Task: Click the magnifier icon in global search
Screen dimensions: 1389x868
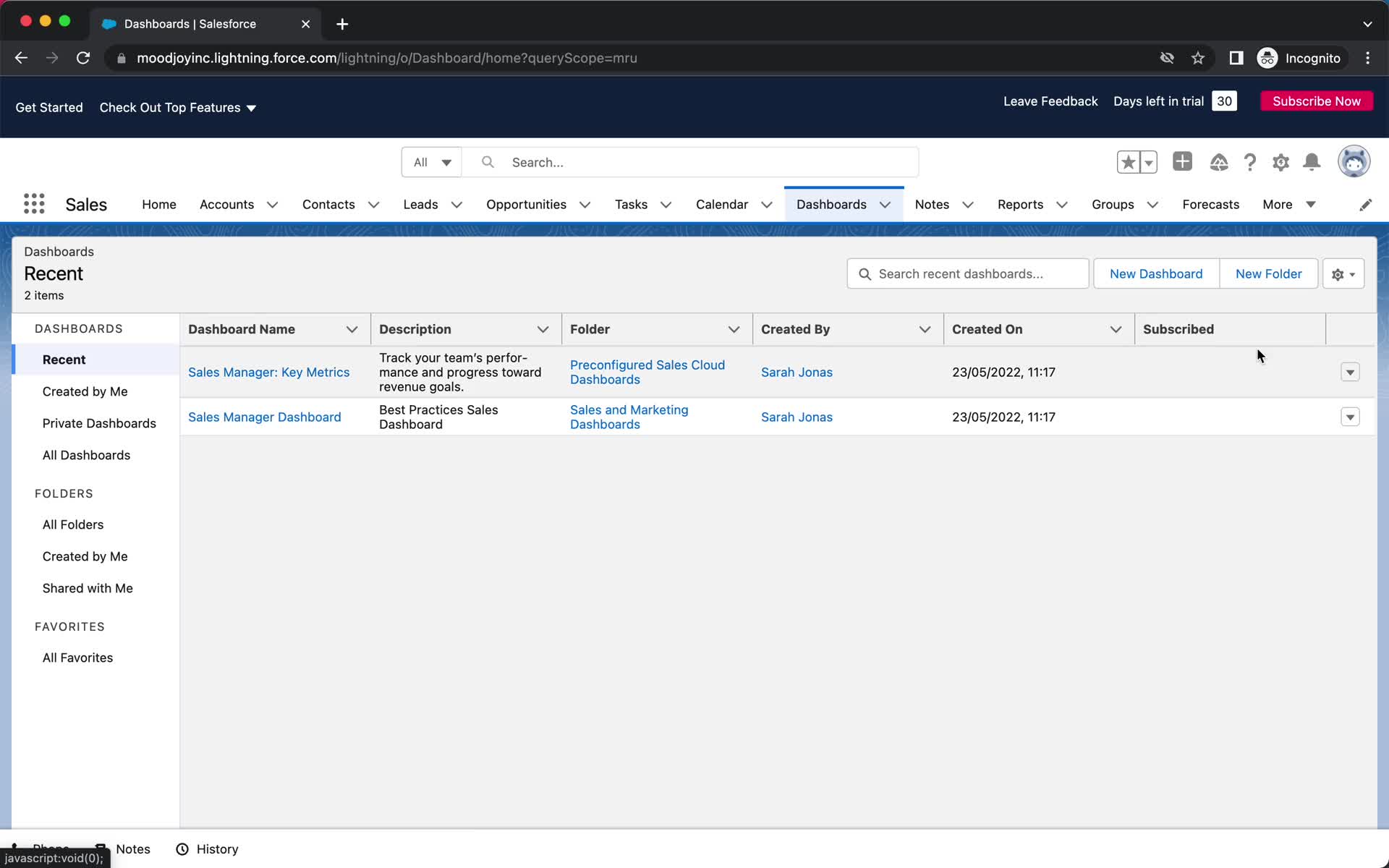Action: (x=488, y=162)
